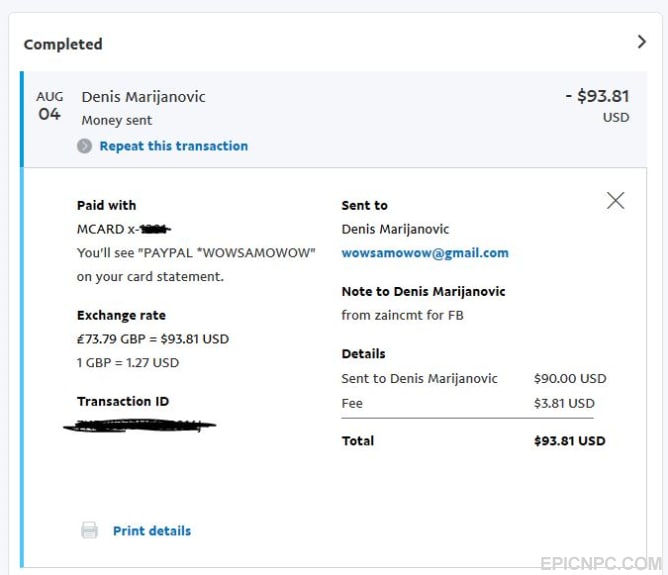Open the Repeat this transaction link
This screenshot has height=575, width=668.
(173, 146)
